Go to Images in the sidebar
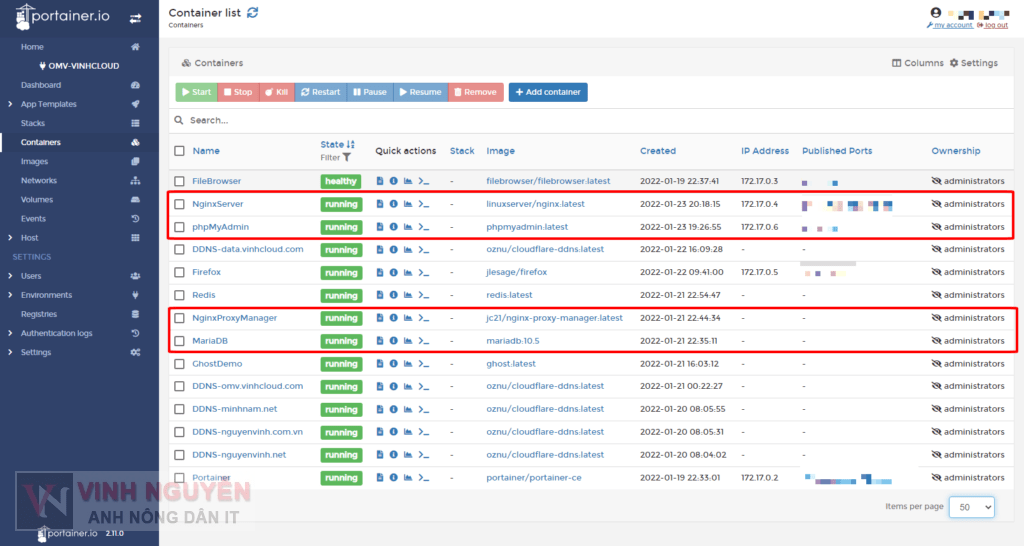The image size is (1024, 546). (34, 161)
